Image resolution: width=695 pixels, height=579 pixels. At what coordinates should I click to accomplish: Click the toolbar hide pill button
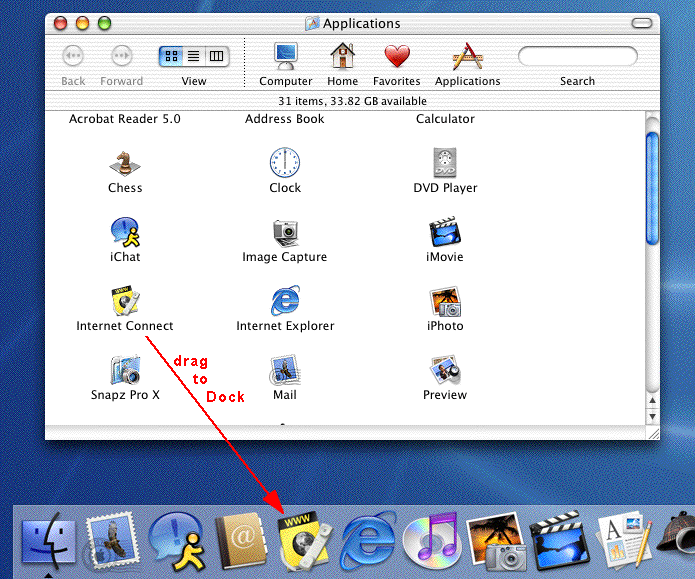click(641, 23)
